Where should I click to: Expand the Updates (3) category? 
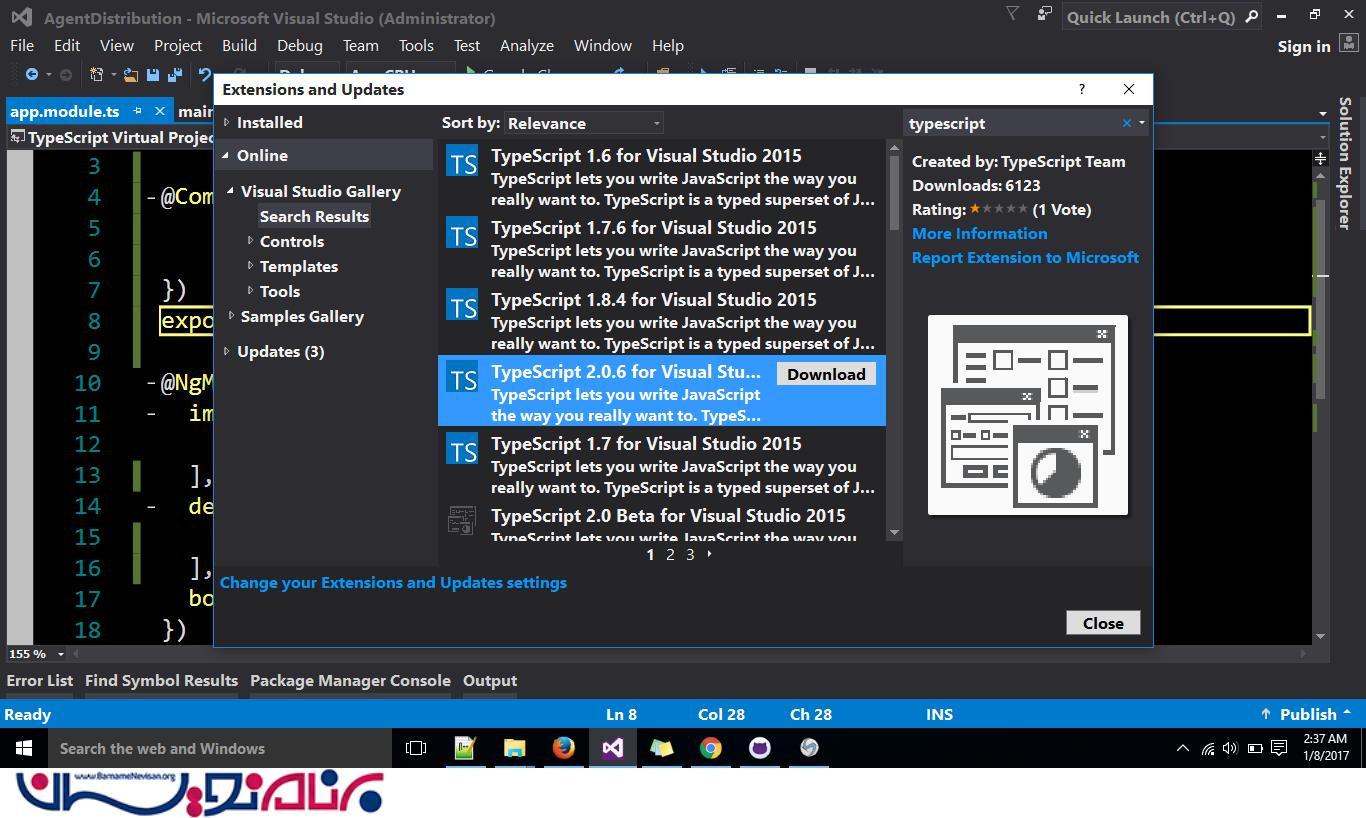click(x=227, y=351)
